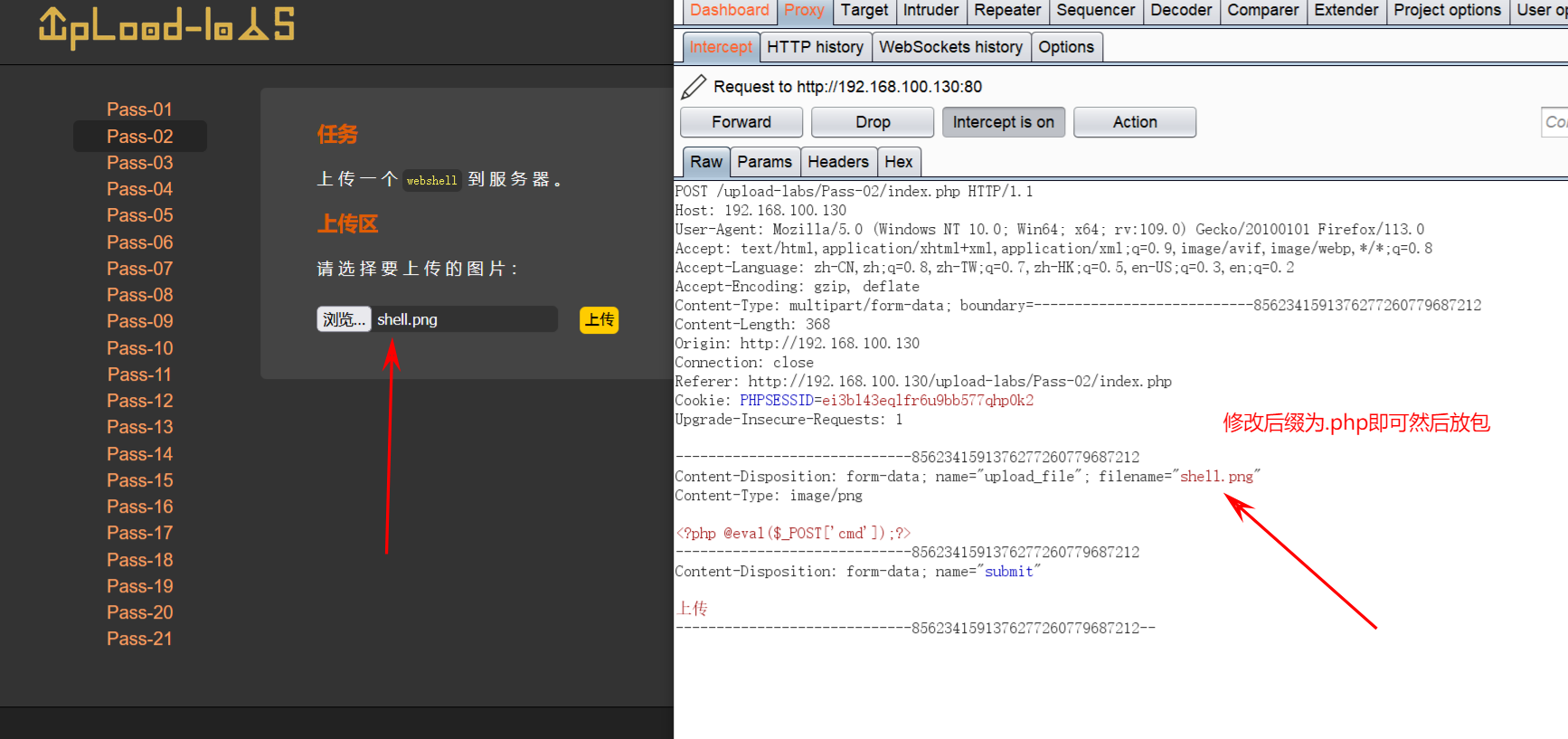This screenshot has width=1568, height=739.
Task: Click the yellow 上传 upload button
Action: 599,319
